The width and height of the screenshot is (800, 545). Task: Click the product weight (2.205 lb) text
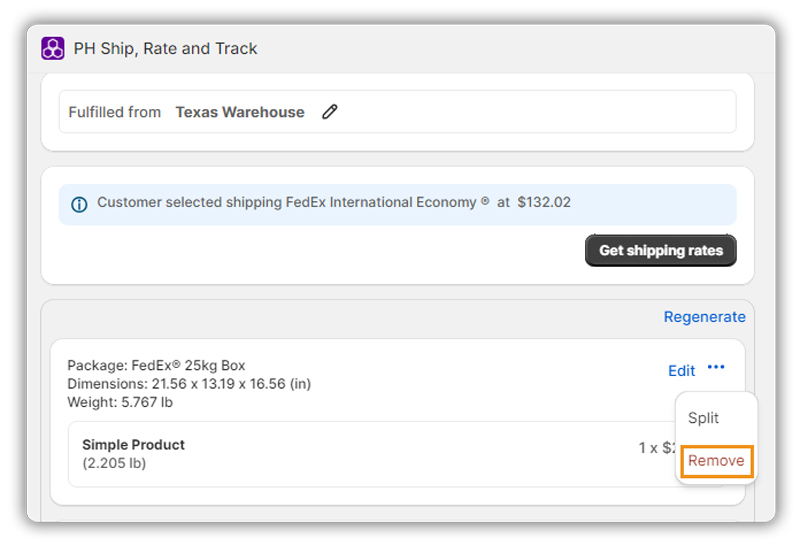click(x=114, y=463)
